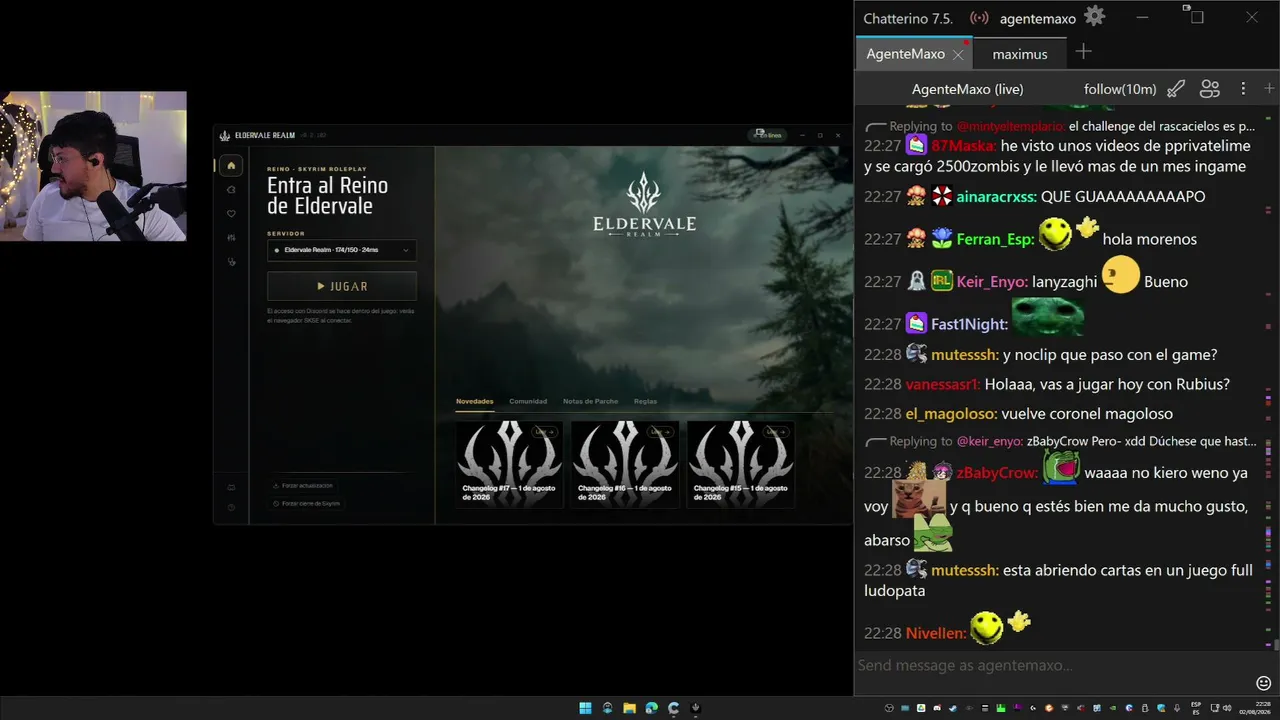The image size is (1280, 720).
Task: Click the Chatterino streamer mode broadcast icon
Action: [979, 18]
